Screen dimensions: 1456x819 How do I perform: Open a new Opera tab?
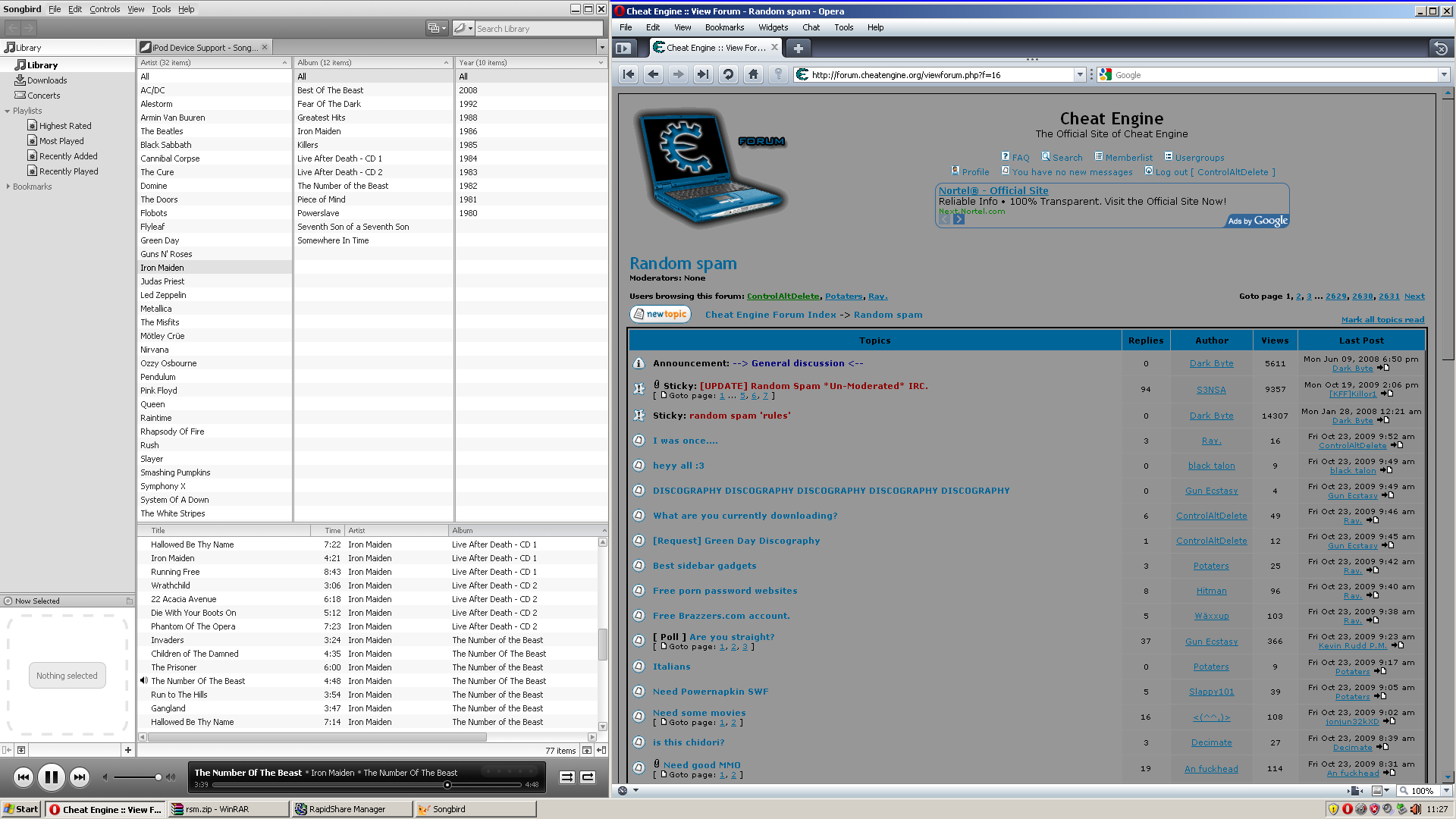[798, 48]
